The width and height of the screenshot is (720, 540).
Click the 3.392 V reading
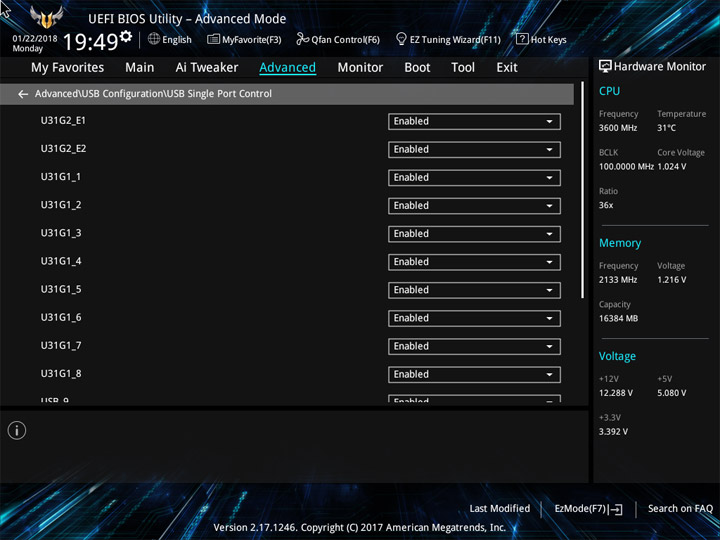click(613, 432)
